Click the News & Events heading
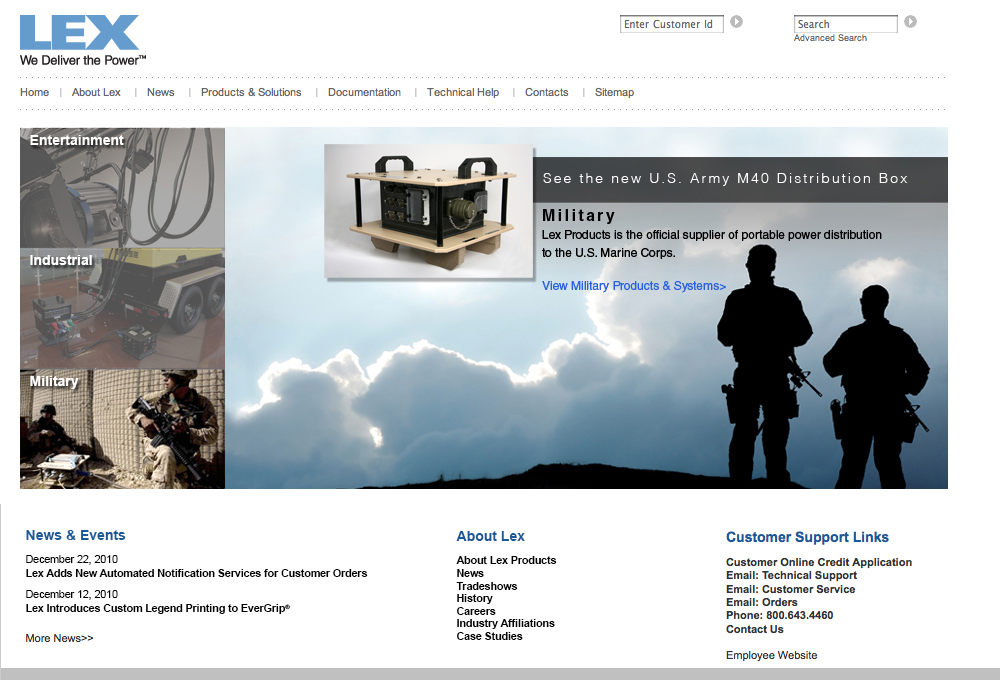This screenshot has width=1000, height=680. coord(75,535)
